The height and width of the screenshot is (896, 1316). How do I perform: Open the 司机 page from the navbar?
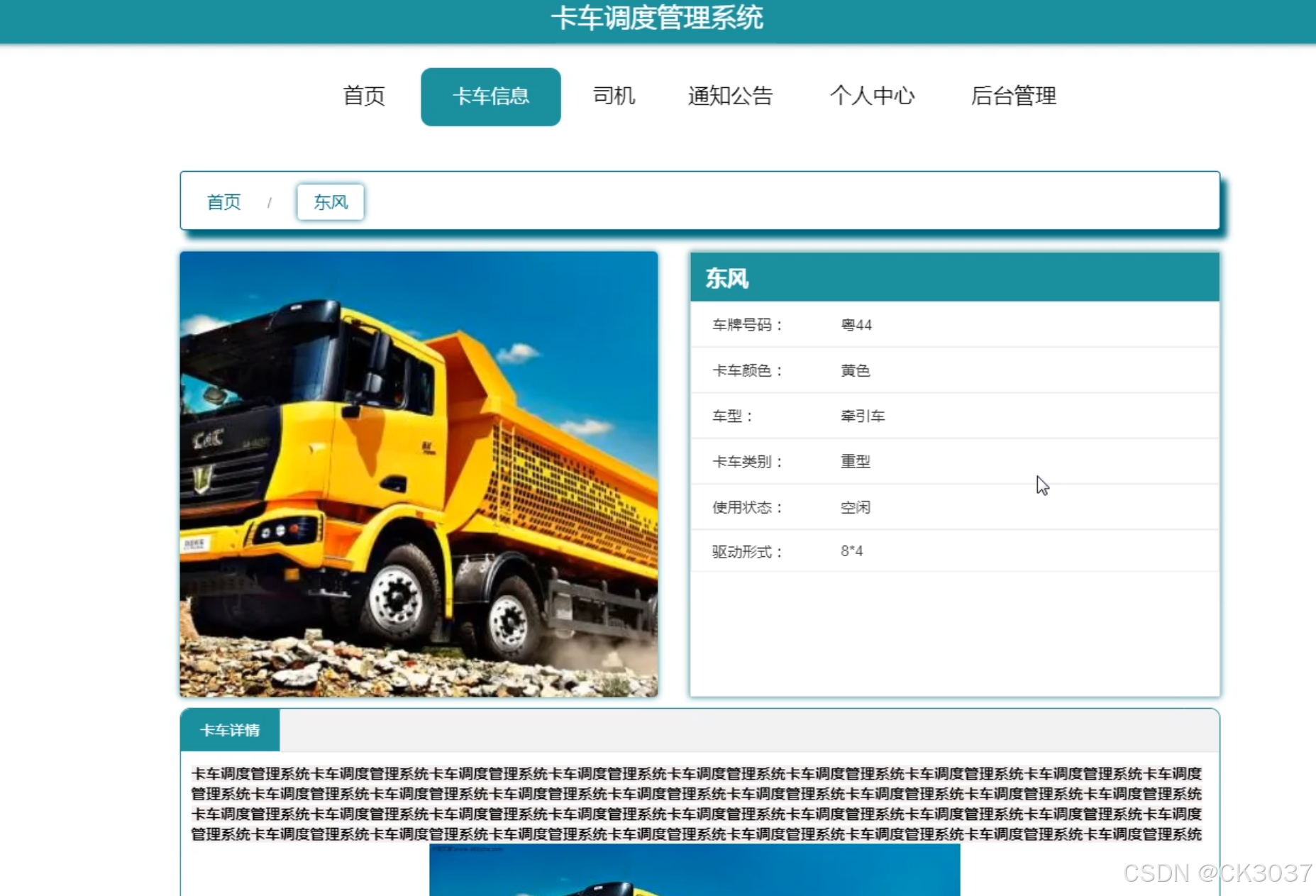[614, 96]
